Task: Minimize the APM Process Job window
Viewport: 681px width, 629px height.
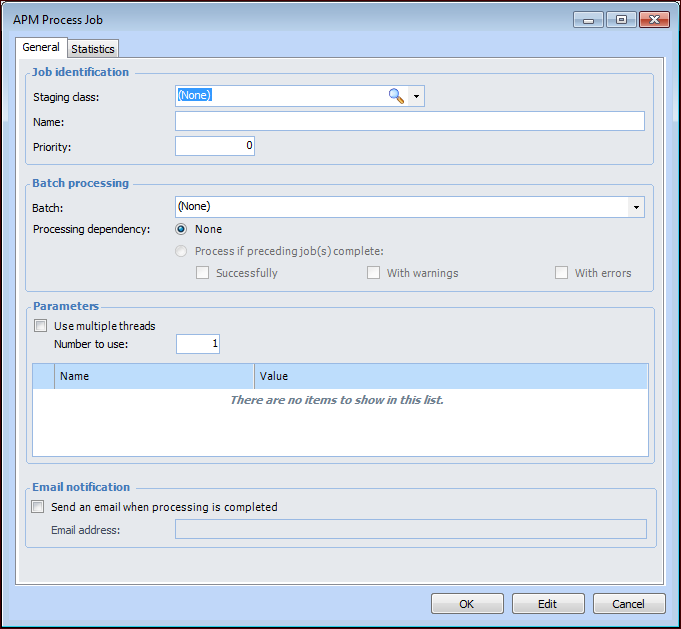Action: click(588, 20)
